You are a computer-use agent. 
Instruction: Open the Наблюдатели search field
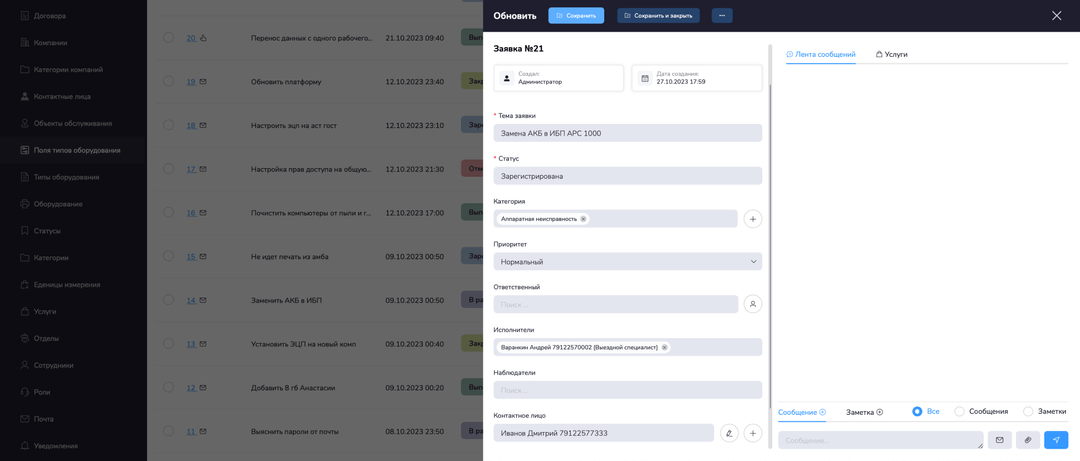pyautogui.click(x=627, y=390)
